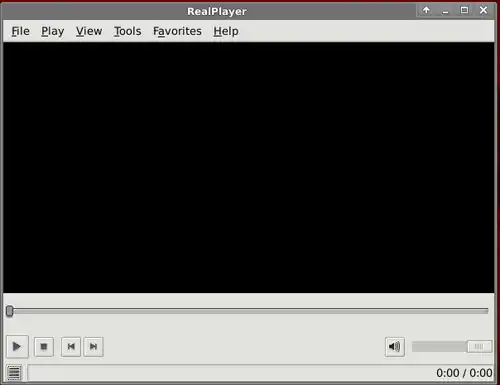Close the RealPlayer window
The image size is (500, 385).
click(483, 10)
